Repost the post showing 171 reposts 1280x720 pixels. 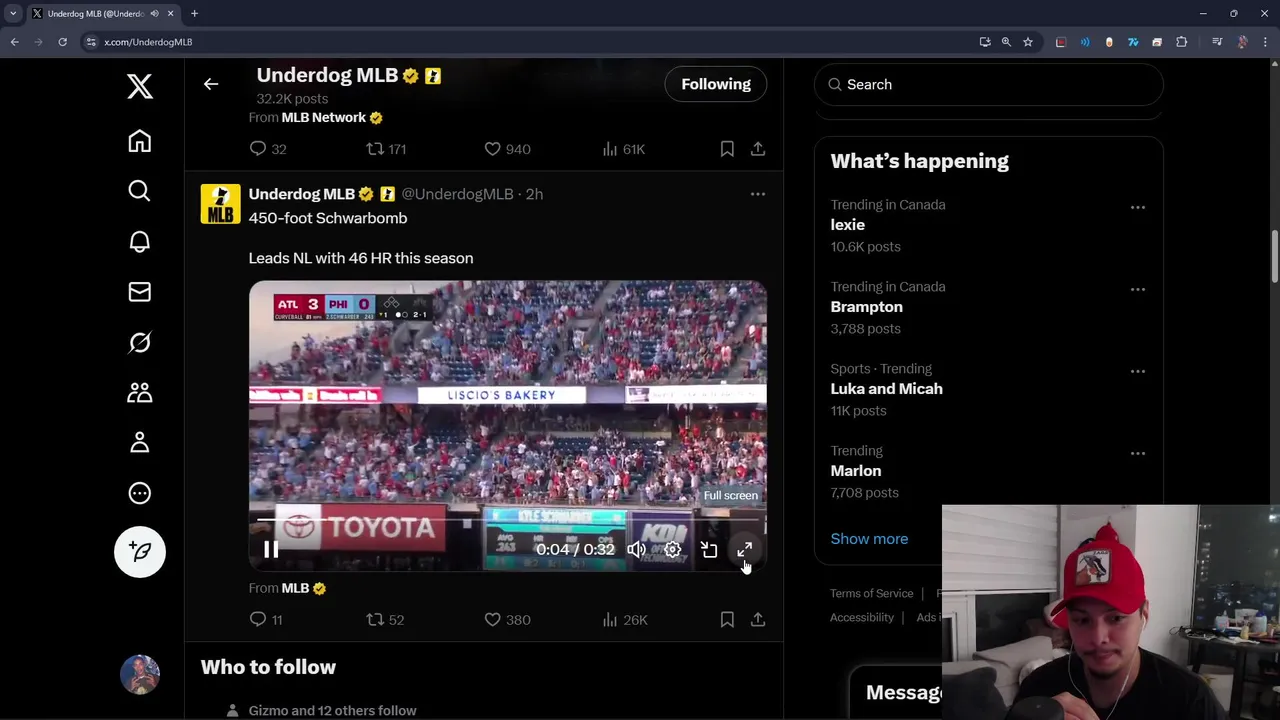pyautogui.click(x=386, y=149)
